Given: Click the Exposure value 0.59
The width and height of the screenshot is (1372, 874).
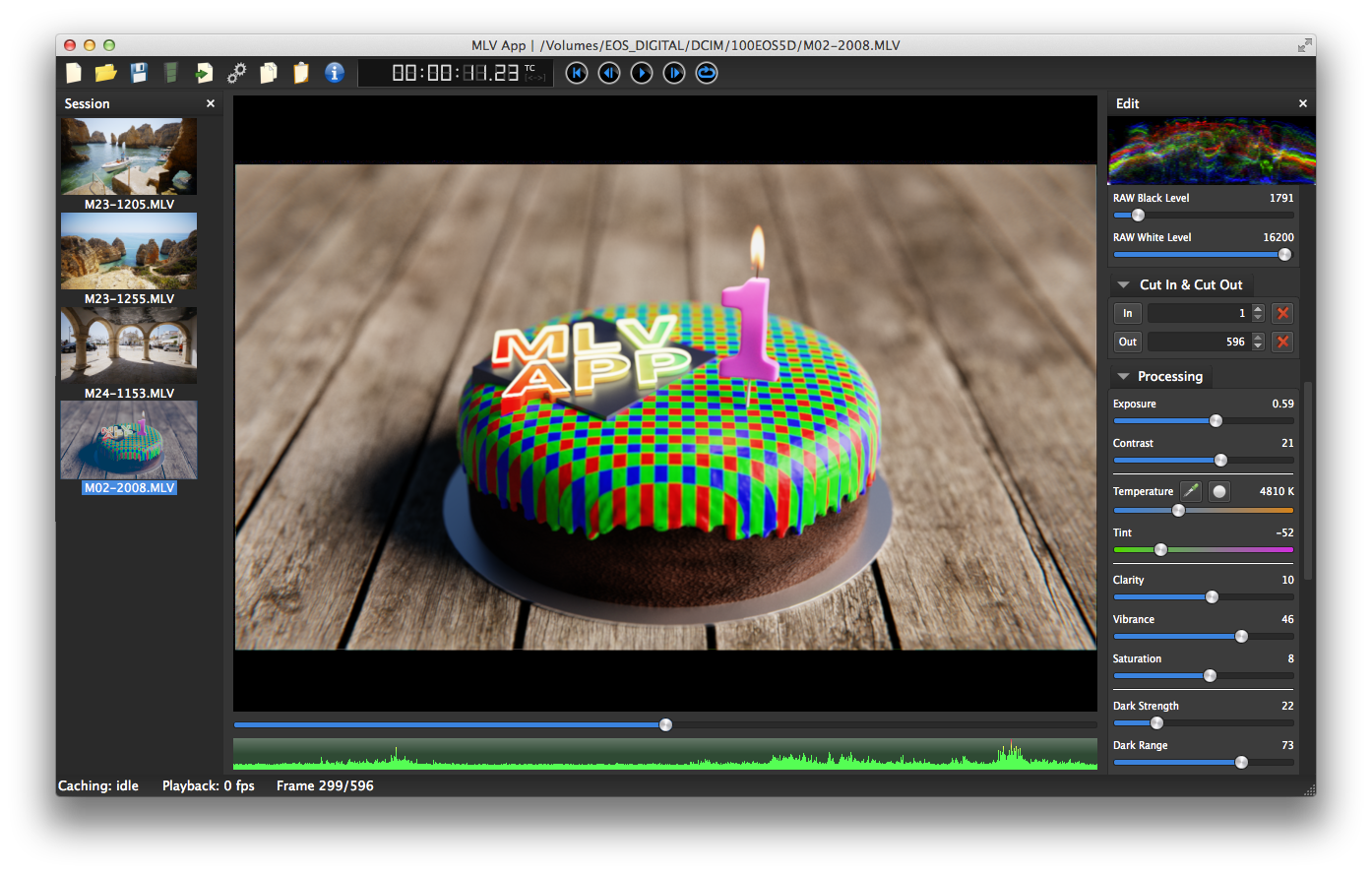Looking at the screenshot, I should click(1282, 404).
